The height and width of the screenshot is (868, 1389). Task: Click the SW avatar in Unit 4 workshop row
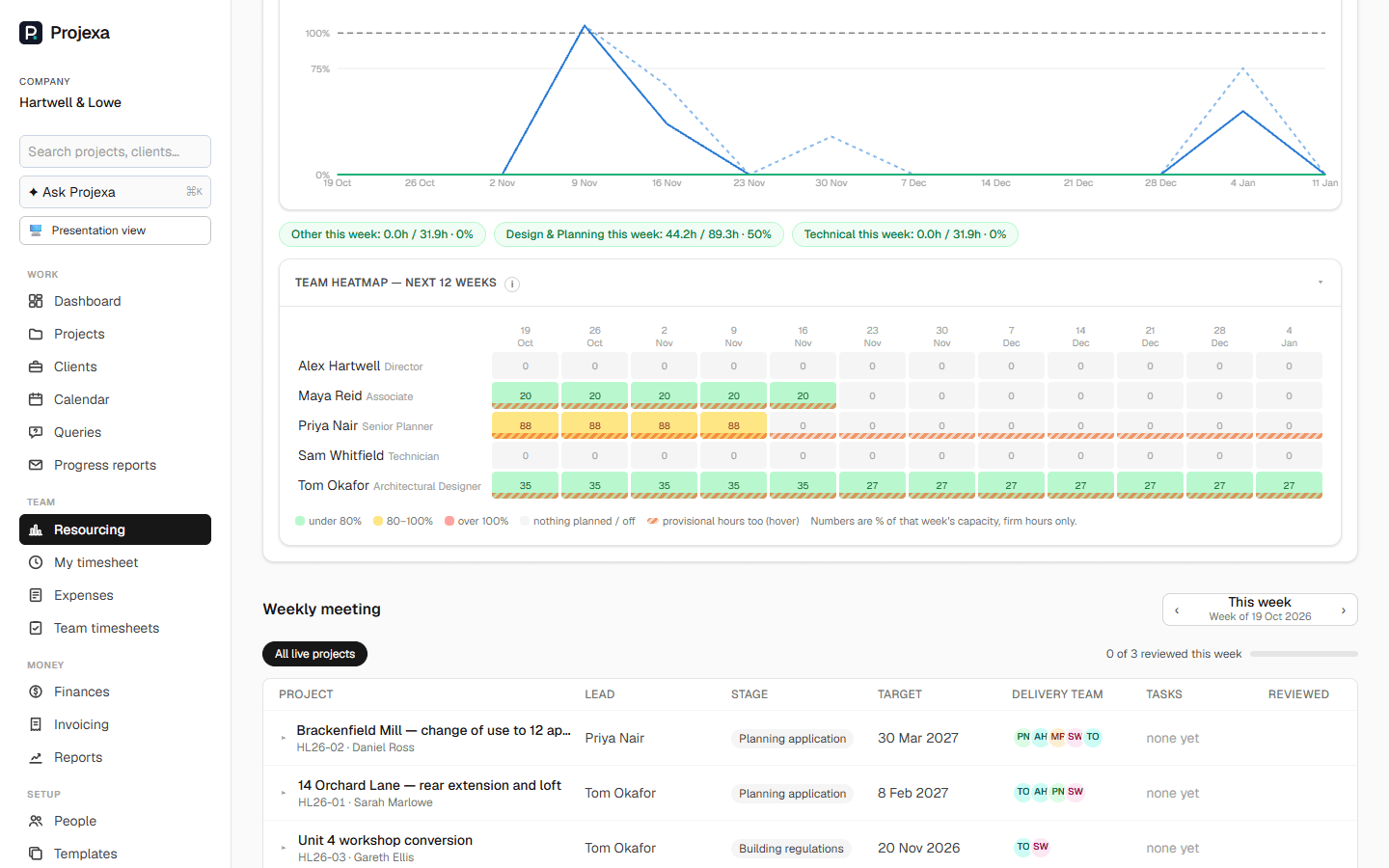point(1041,847)
